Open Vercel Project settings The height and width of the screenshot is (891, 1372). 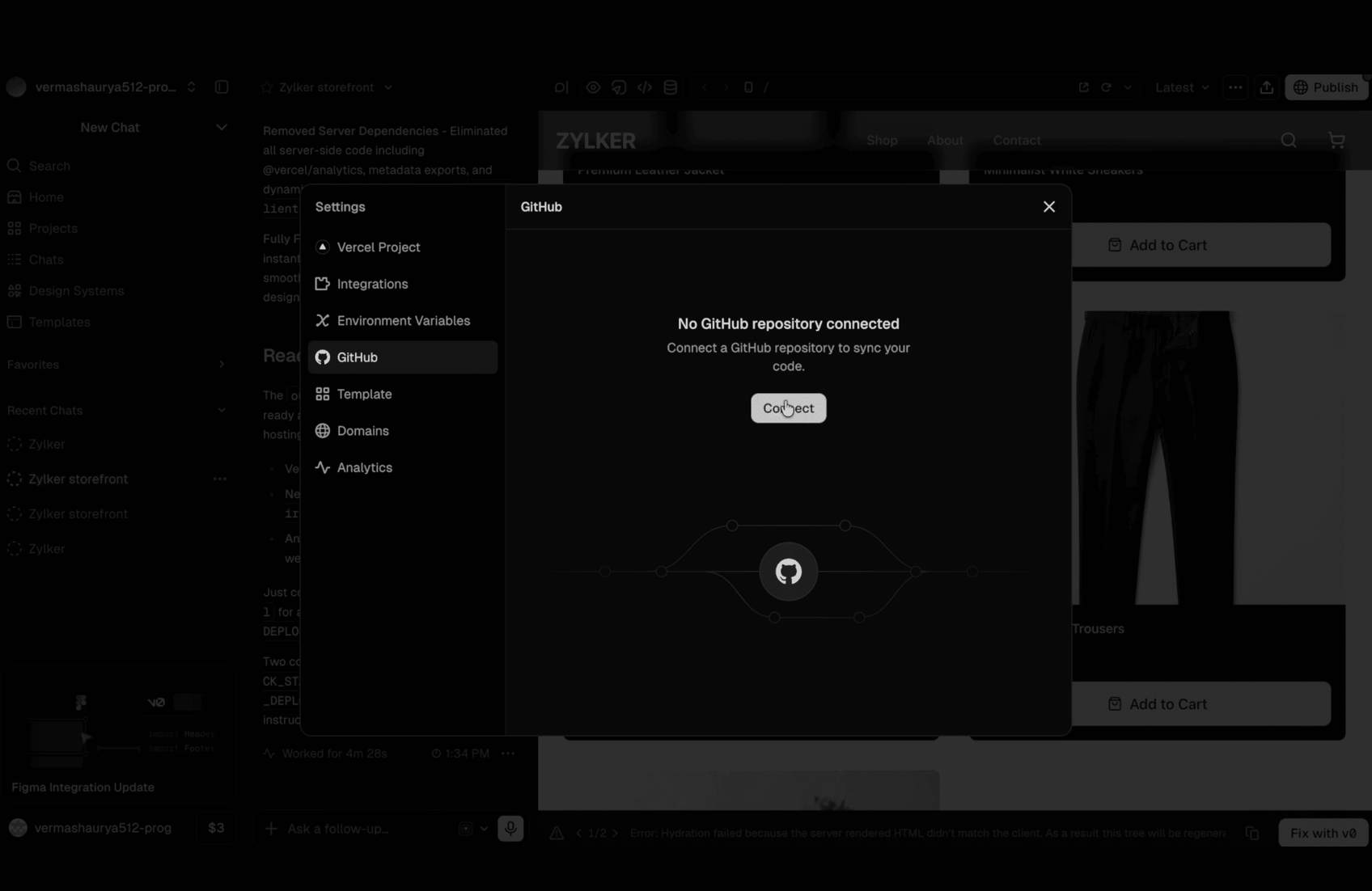(402, 247)
